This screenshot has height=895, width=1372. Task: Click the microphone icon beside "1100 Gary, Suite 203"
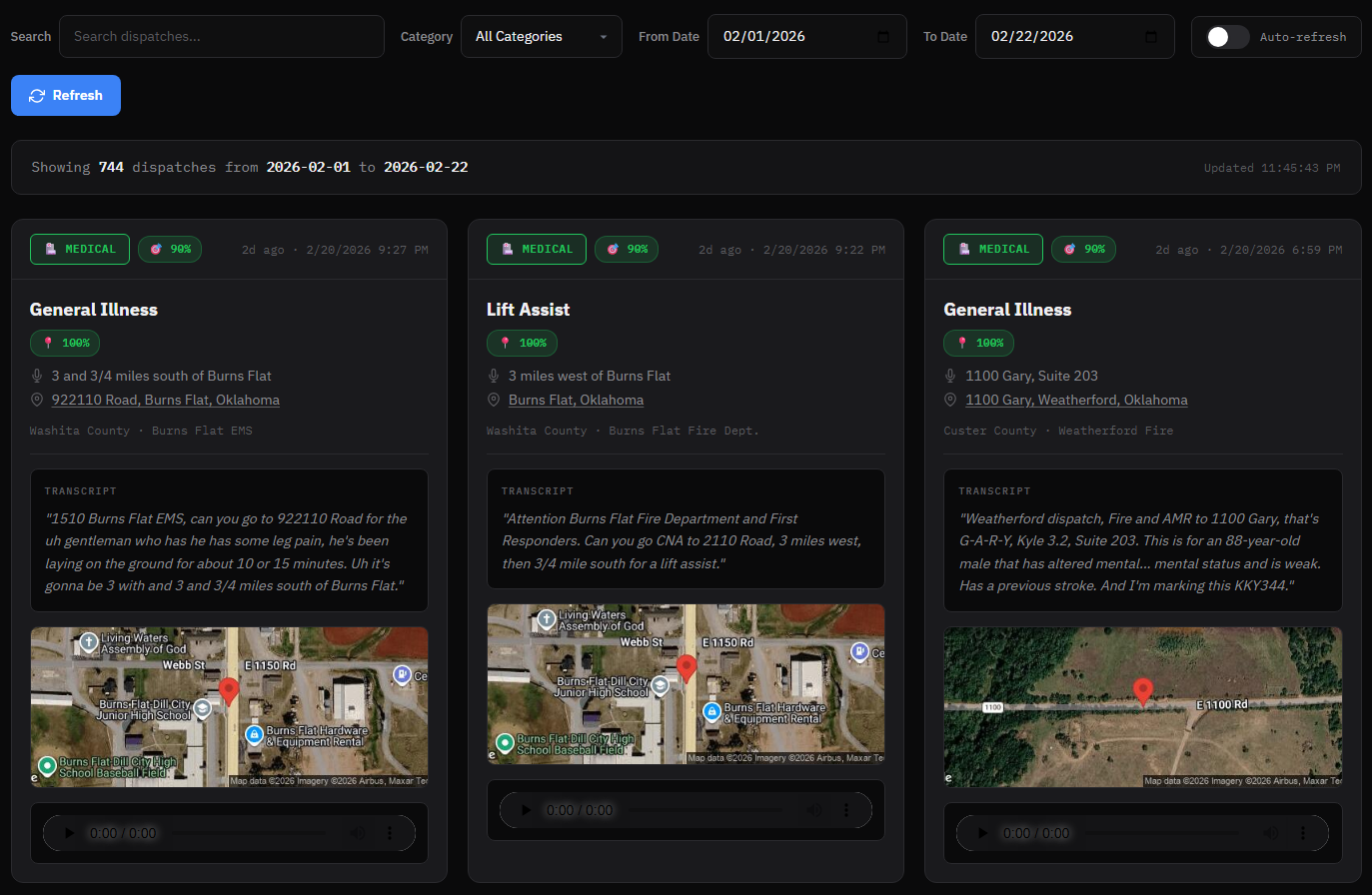tap(950, 376)
